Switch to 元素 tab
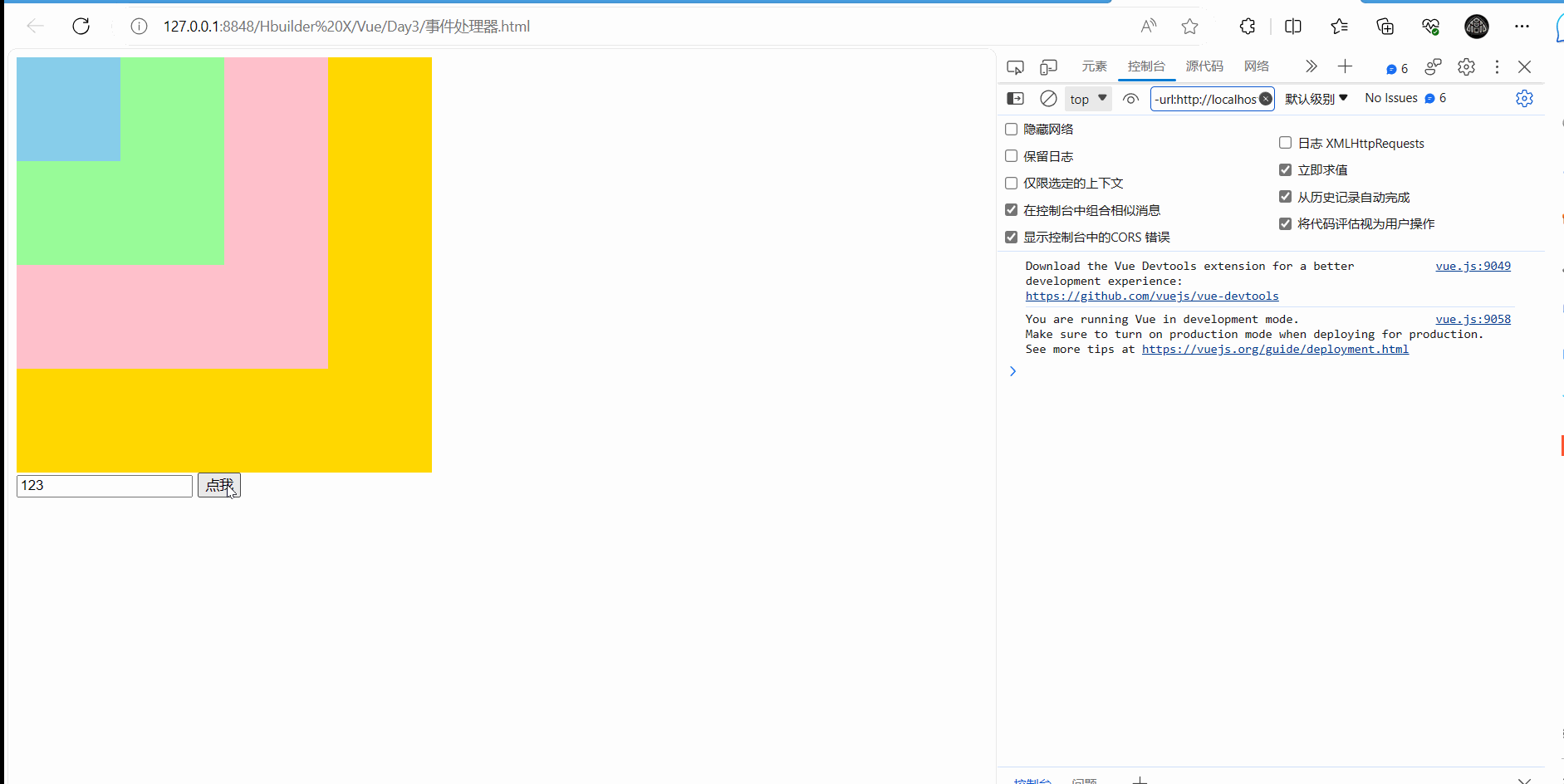This screenshot has height=784, width=1564. coord(1094,66)
